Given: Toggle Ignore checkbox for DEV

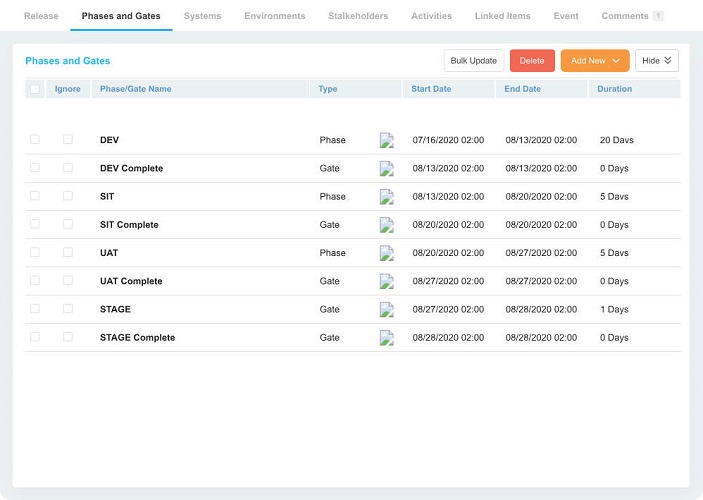Looking at the screenshot, I should (68, 139).
